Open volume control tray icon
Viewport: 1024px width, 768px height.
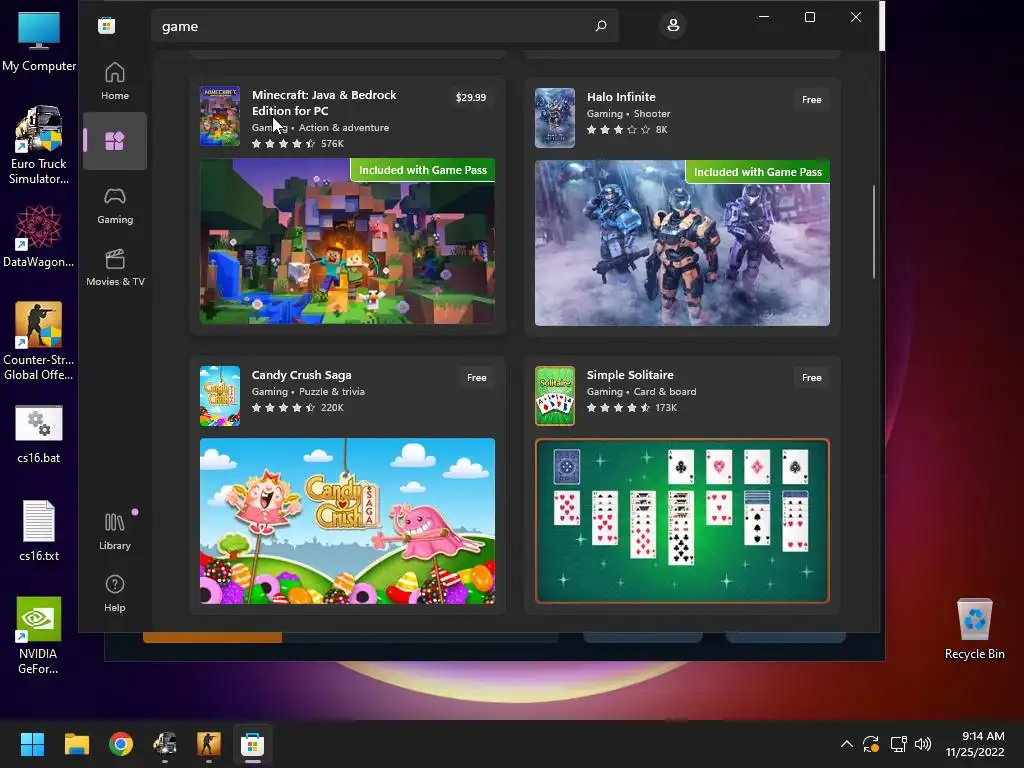[923, 744]
